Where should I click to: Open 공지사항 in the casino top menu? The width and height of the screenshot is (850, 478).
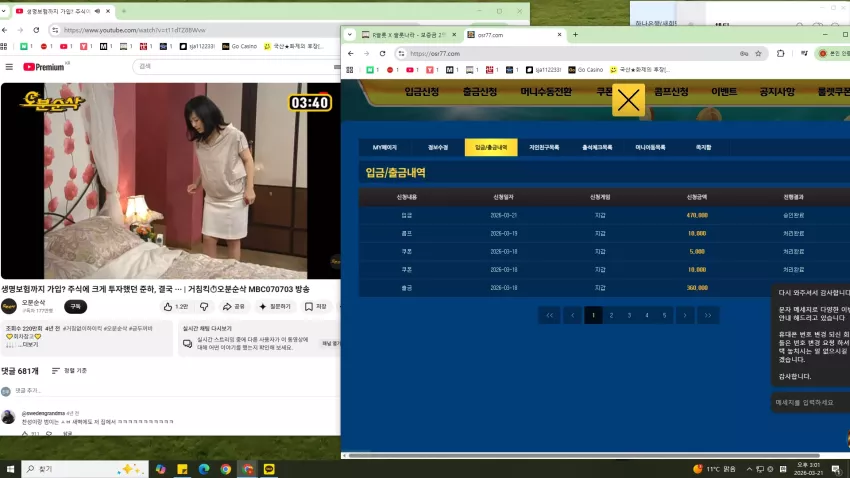point(777,92)
